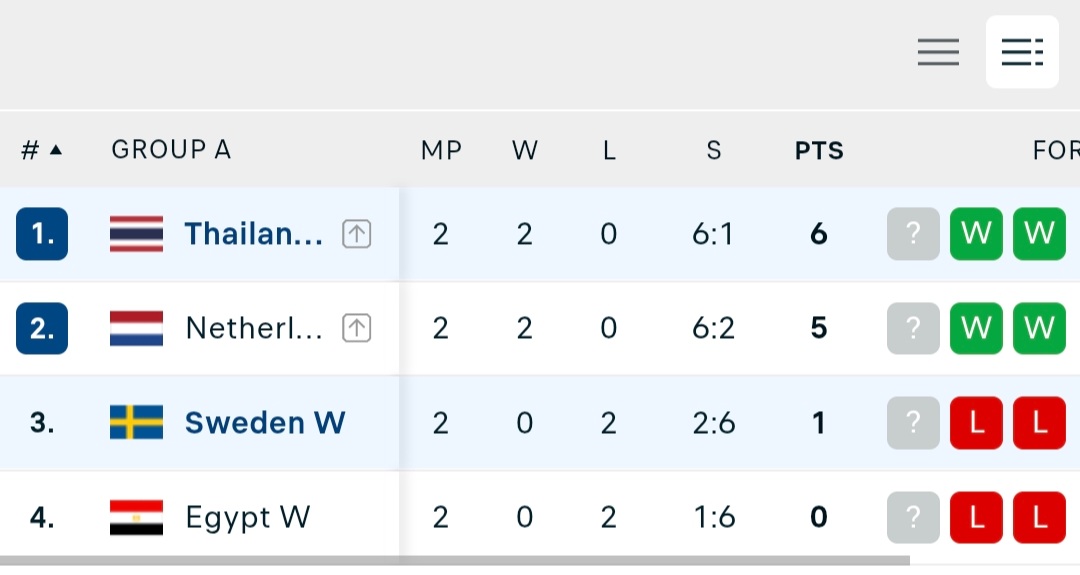This screenshot has width=1080, height=575.
Task: Open Egypt's upcoming match question-mark badge
Action: click(x=913, y=517)
